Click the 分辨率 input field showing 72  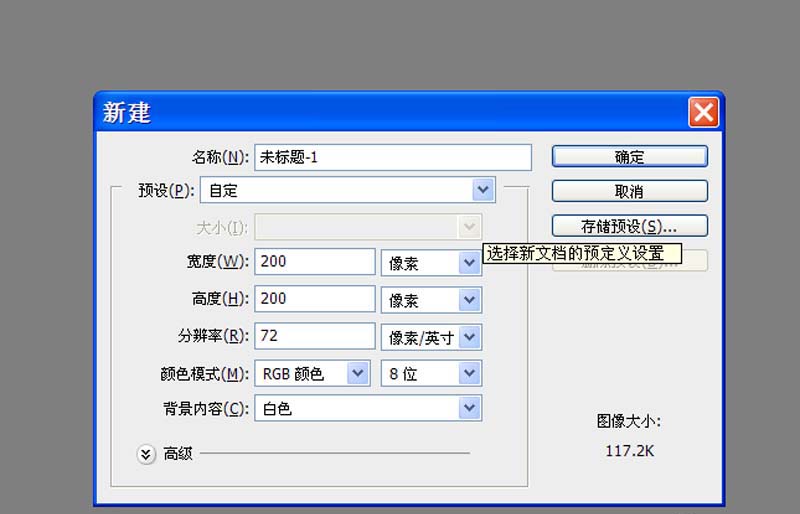[x=315, y=337]
